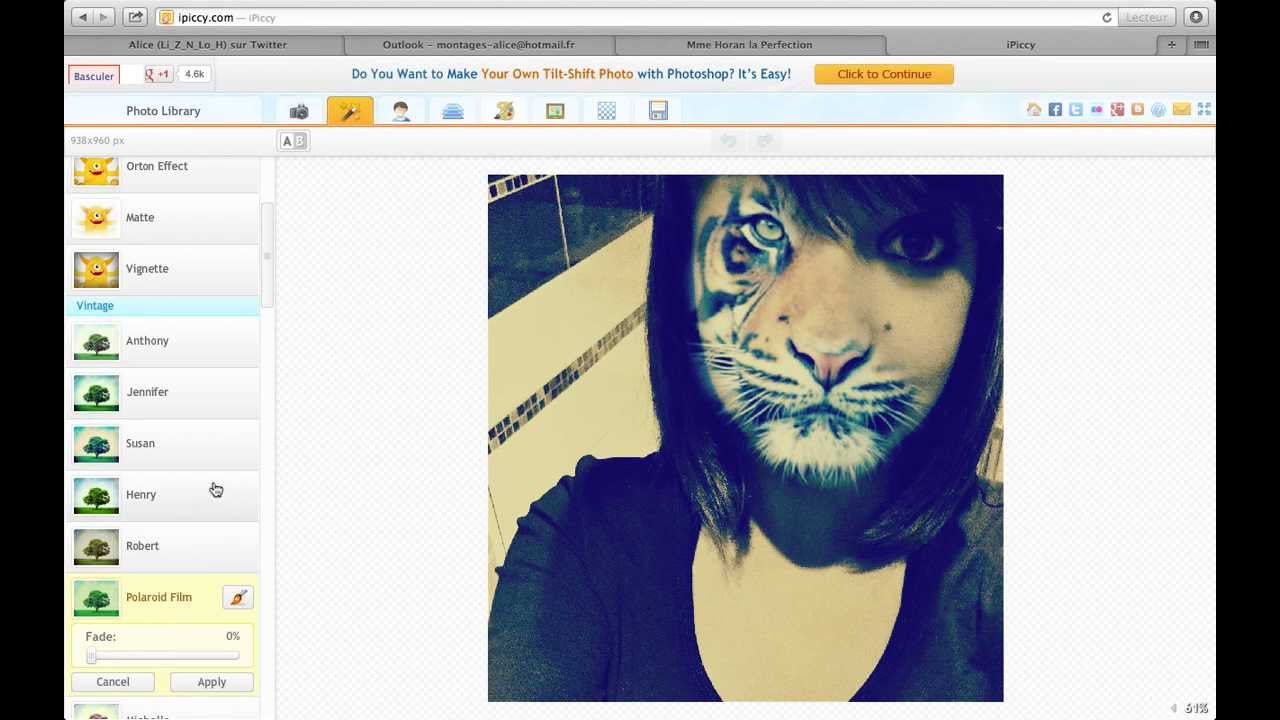Click the envelope email icon

click(1181, 110)
